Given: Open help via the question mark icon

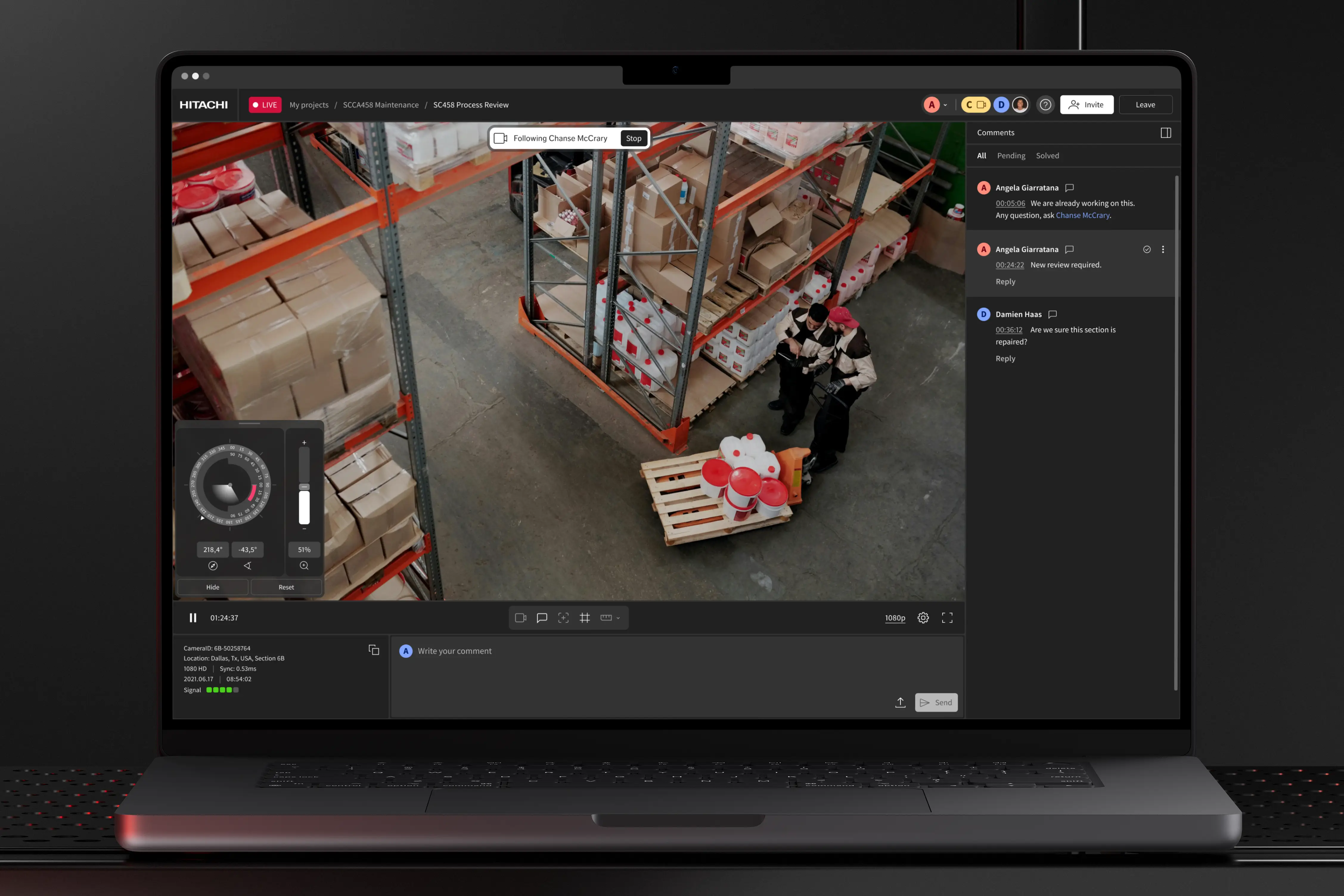Looking at the screenshot, I should click(x=1046, y=105).
